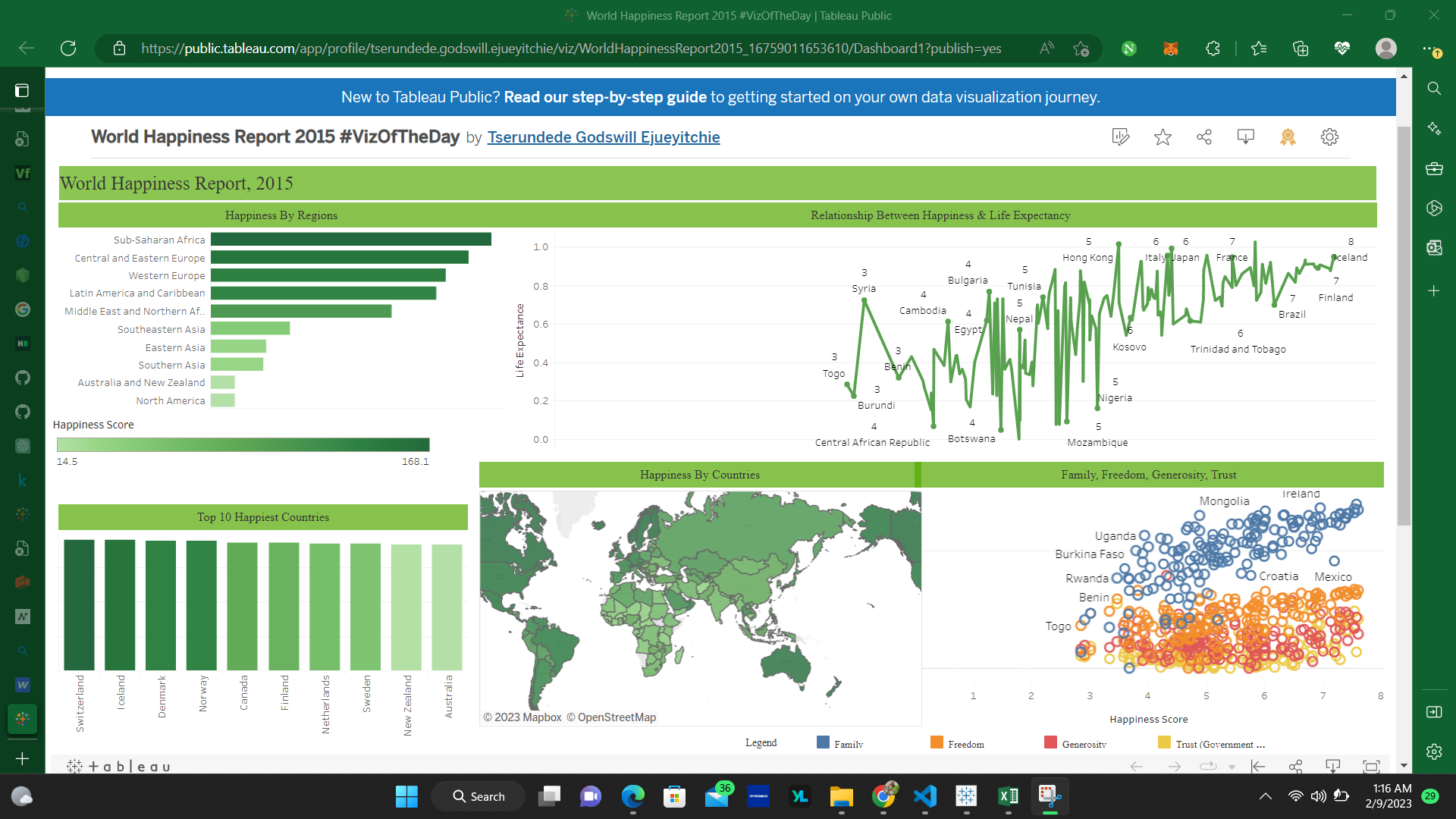Click the Tableau logo at bottom left
This screenshot has width=1456, height=819.
coord(118,767)
